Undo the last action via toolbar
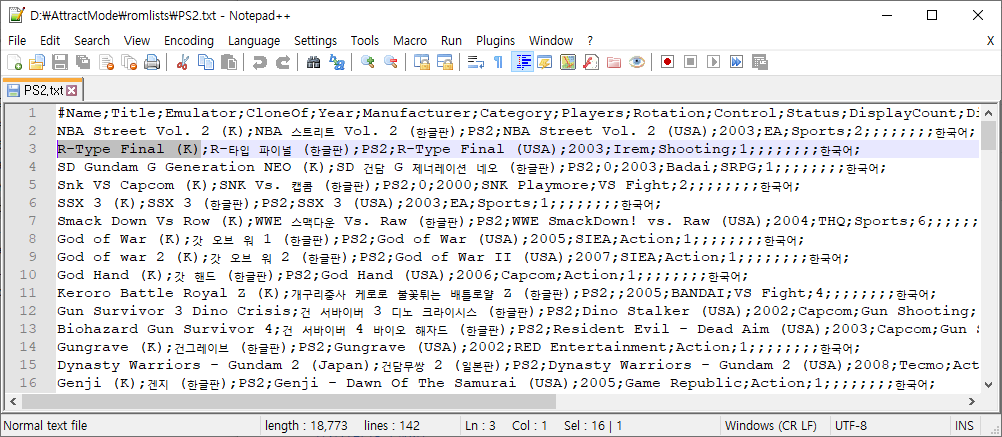This screenshot has width=1002, height=437. [259, 62]
